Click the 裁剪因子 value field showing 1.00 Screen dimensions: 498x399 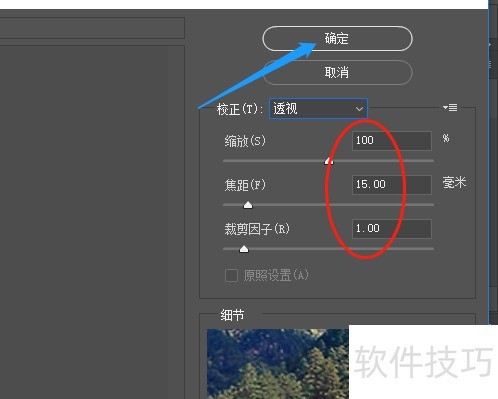392,229
